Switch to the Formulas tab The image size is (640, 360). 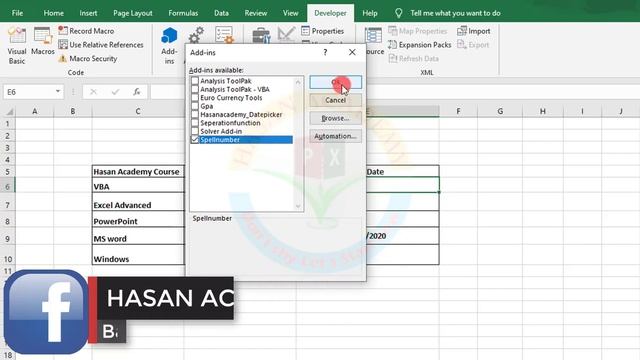coord(183,13)
